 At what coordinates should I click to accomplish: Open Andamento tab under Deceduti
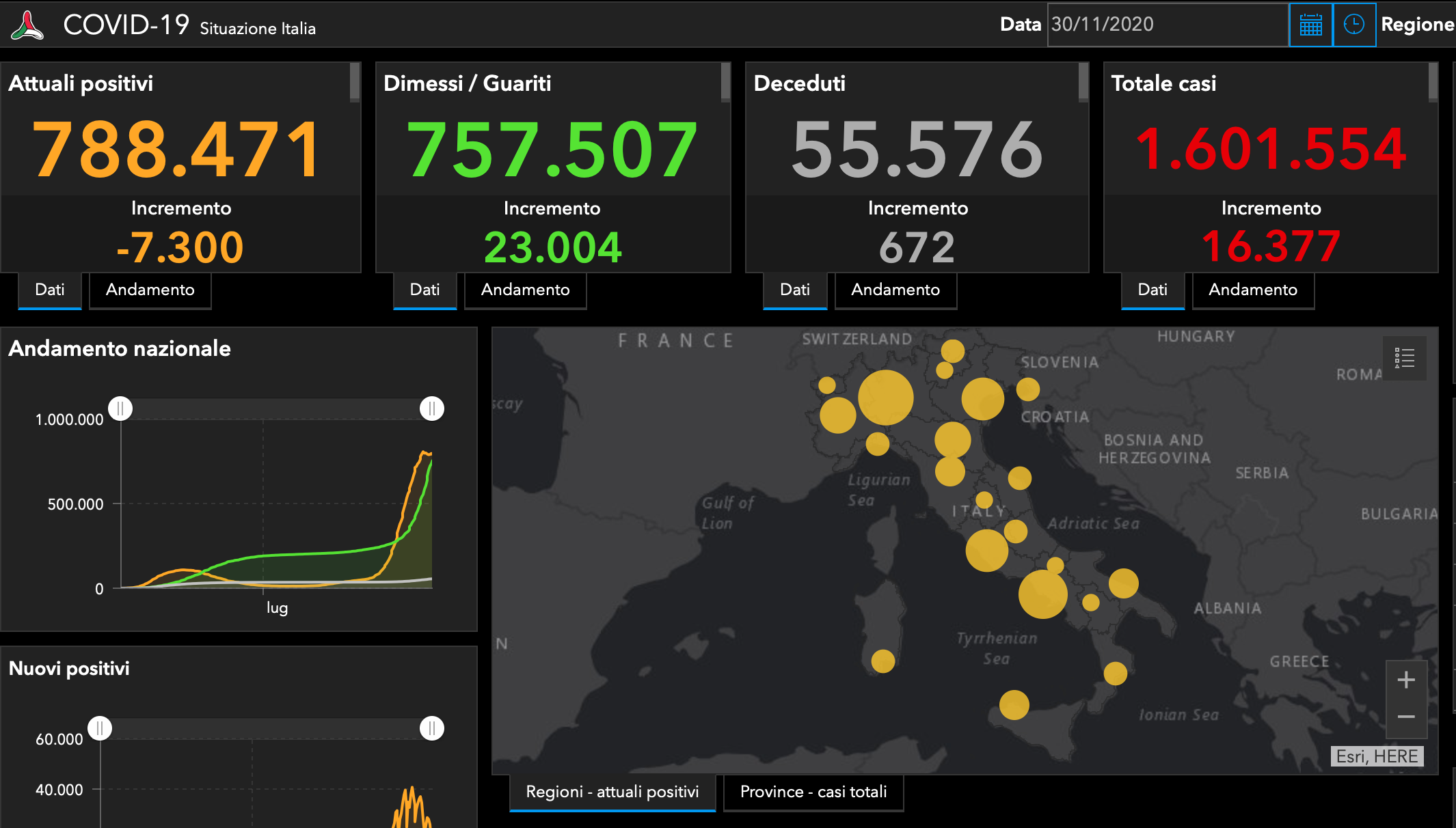coord(895,290)
